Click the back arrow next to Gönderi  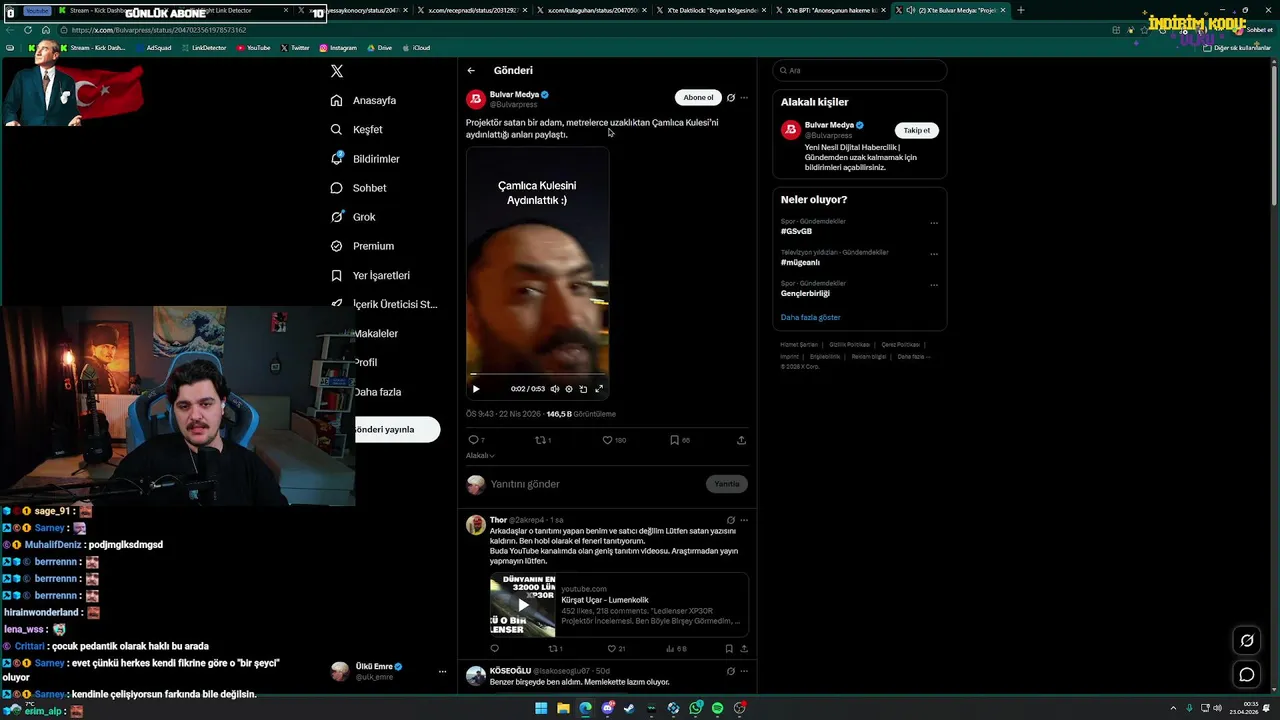pos(471,71)
